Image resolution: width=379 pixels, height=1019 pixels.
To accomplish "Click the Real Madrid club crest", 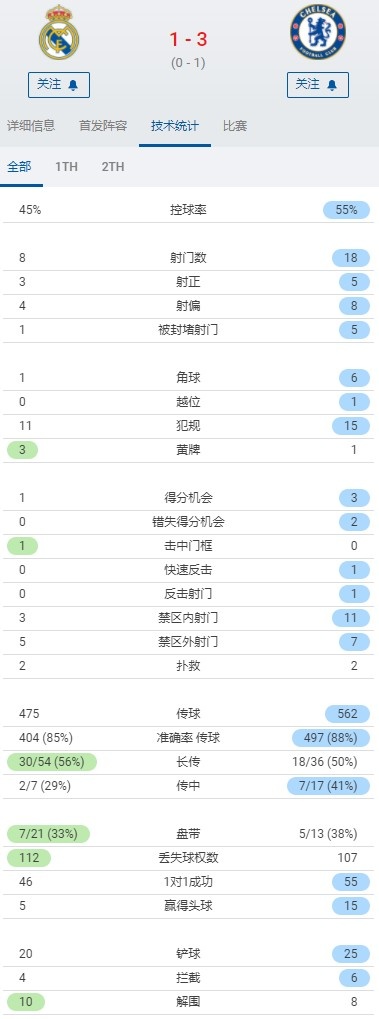I will [59, 33].
